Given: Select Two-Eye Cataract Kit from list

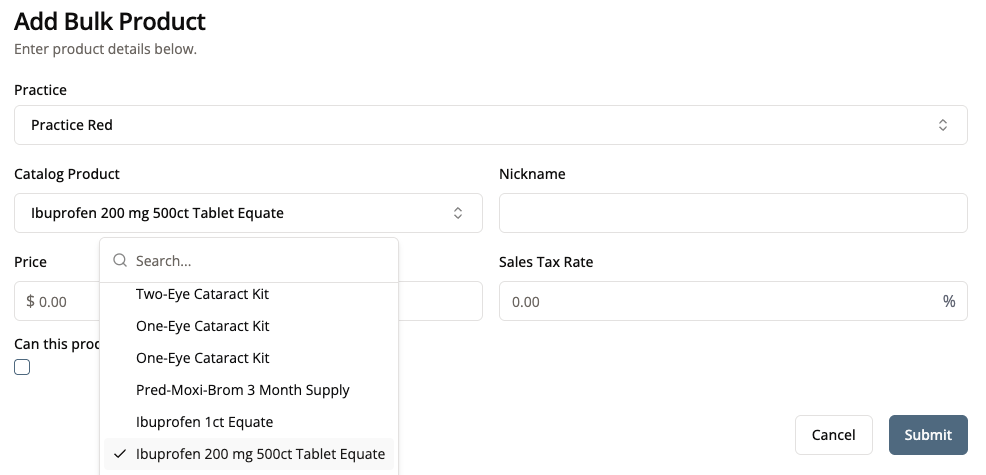Looking at the screenshot, I should 202,294.
